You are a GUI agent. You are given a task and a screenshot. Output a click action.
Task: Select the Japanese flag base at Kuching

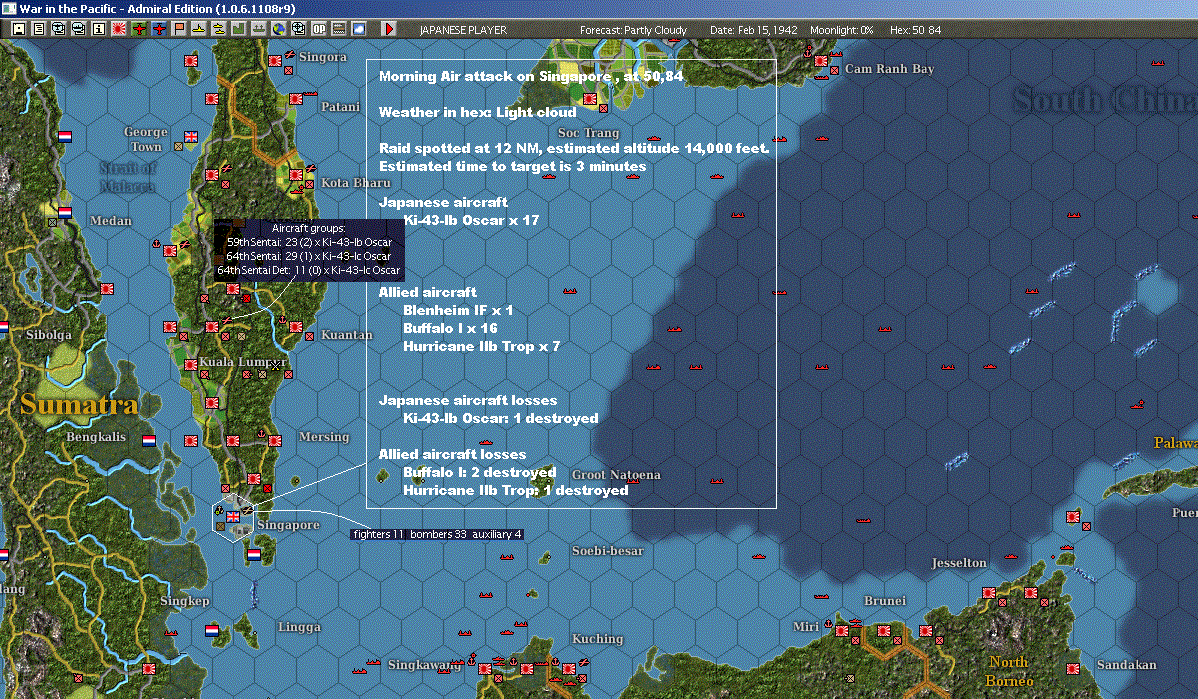pyautogui.click(x=569, y=669)
